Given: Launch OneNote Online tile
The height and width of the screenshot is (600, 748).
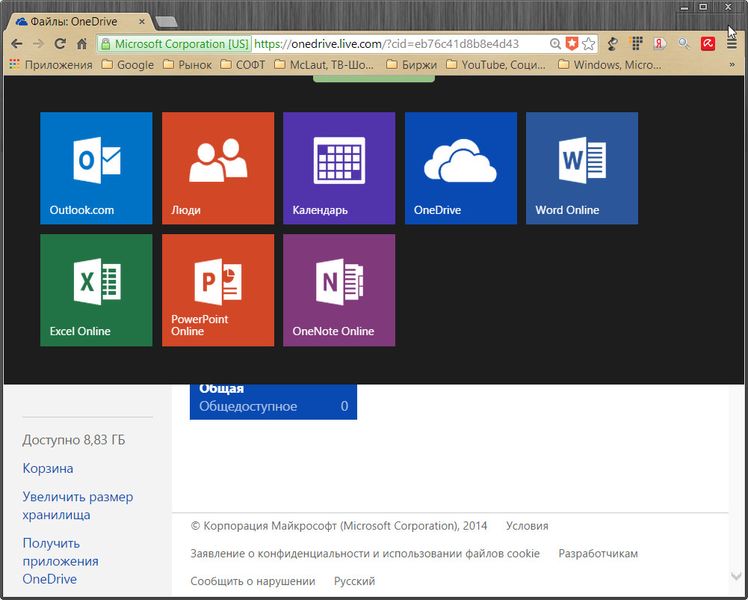Looking at the screenshot, I should tap(339, 290).
